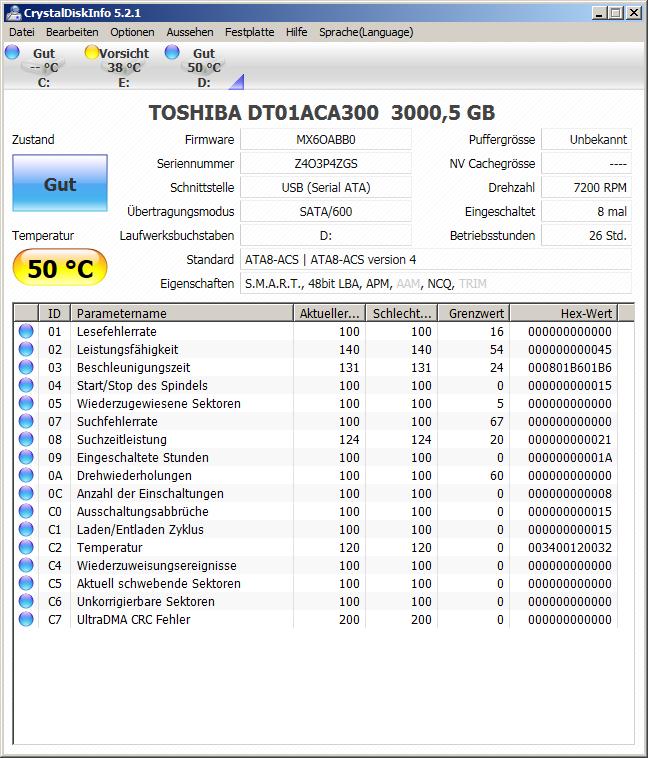
Task: Click status orb of Wiederzuweisungsereignisse row
Action: [x=26, y=565]
